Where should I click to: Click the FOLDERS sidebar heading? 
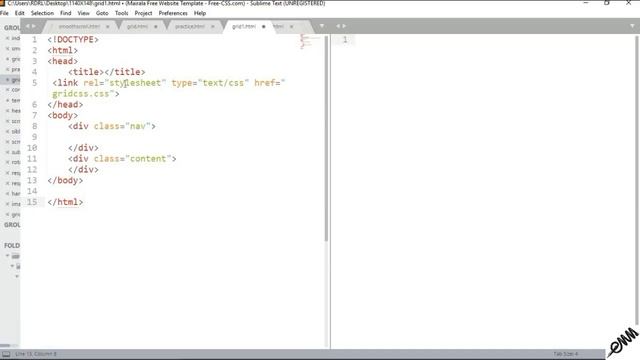pyautogui.click(x=12, y=245)
